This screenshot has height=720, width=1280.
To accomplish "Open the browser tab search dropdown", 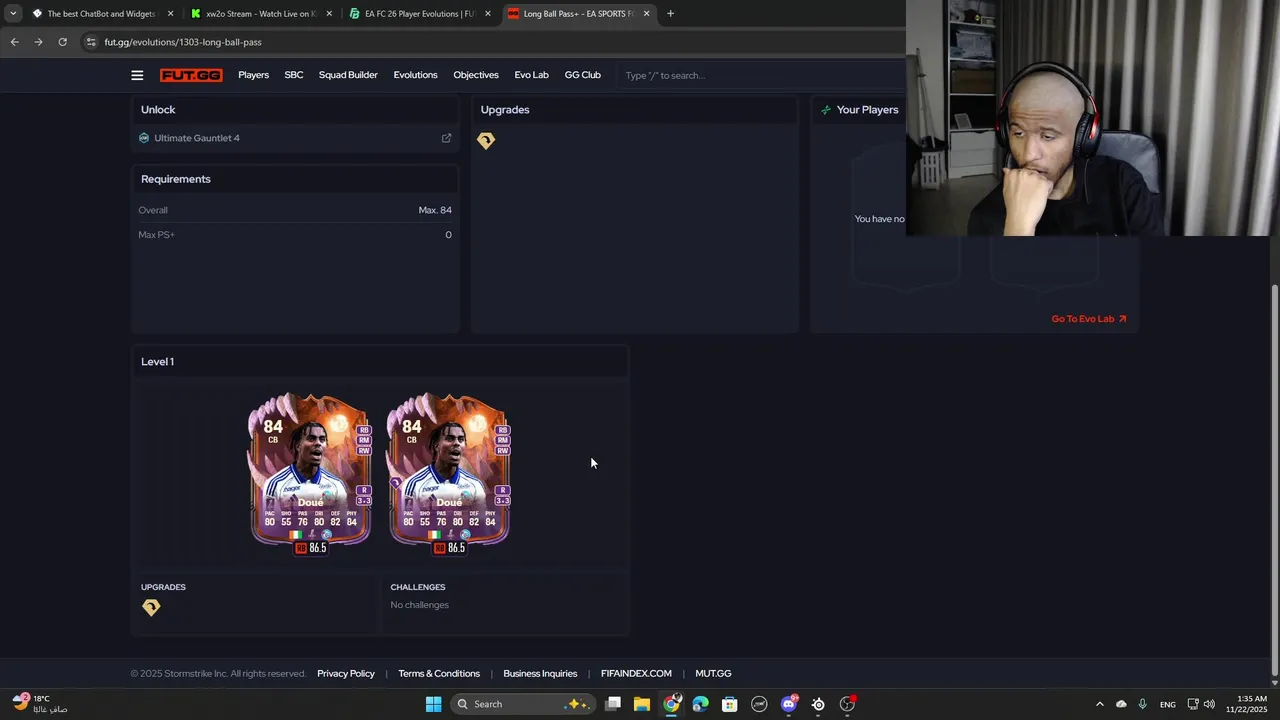I will point(13,14).
